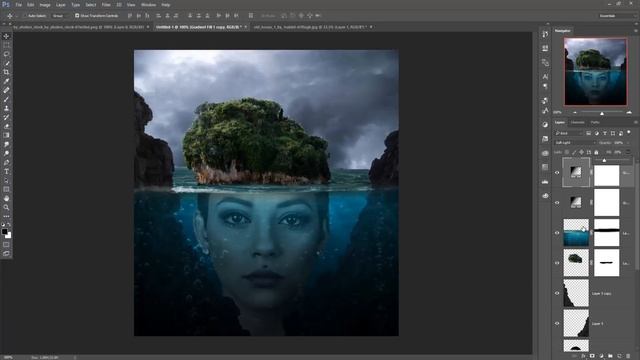Hide the second gradient fill layer
The image size is (640, 360).
557,202
